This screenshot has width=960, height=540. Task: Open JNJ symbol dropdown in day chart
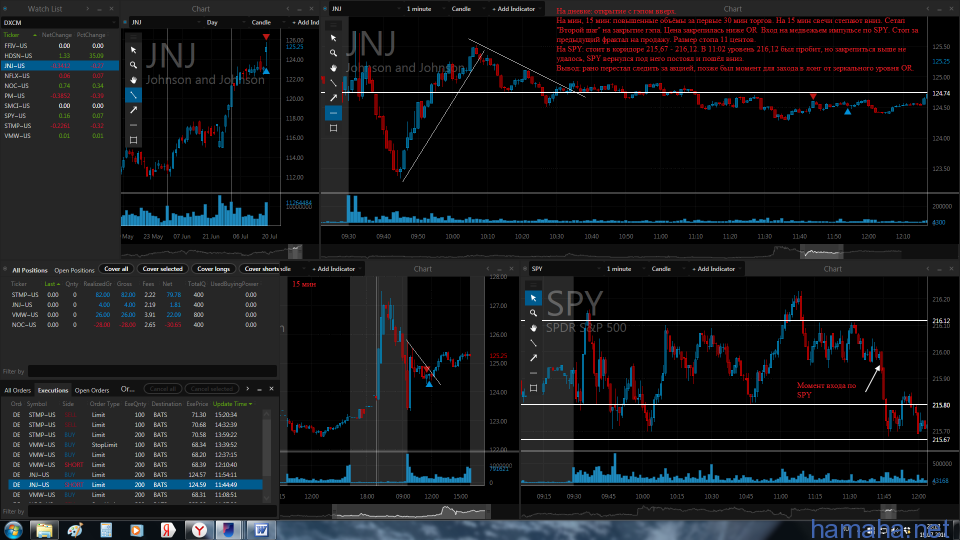click(x=166, y=23)
